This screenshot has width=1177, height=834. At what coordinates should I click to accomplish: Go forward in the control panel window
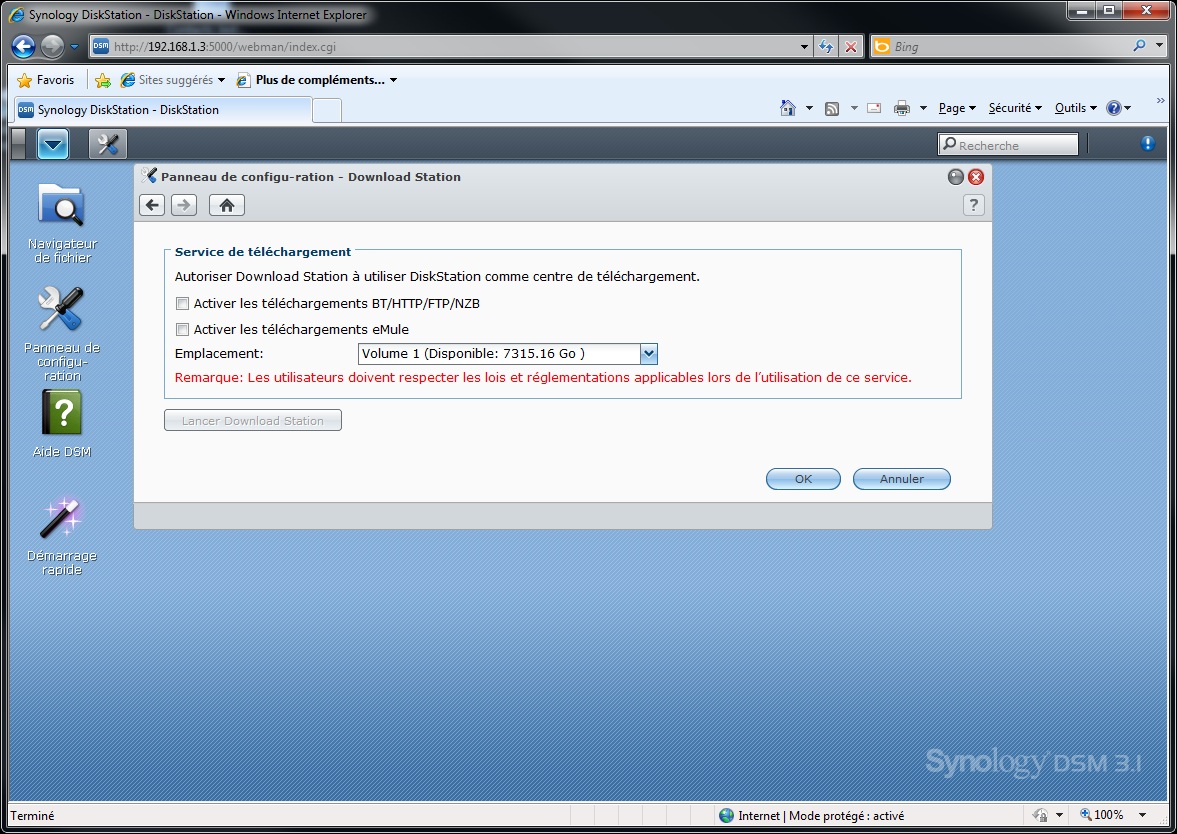tap(184, 205)
